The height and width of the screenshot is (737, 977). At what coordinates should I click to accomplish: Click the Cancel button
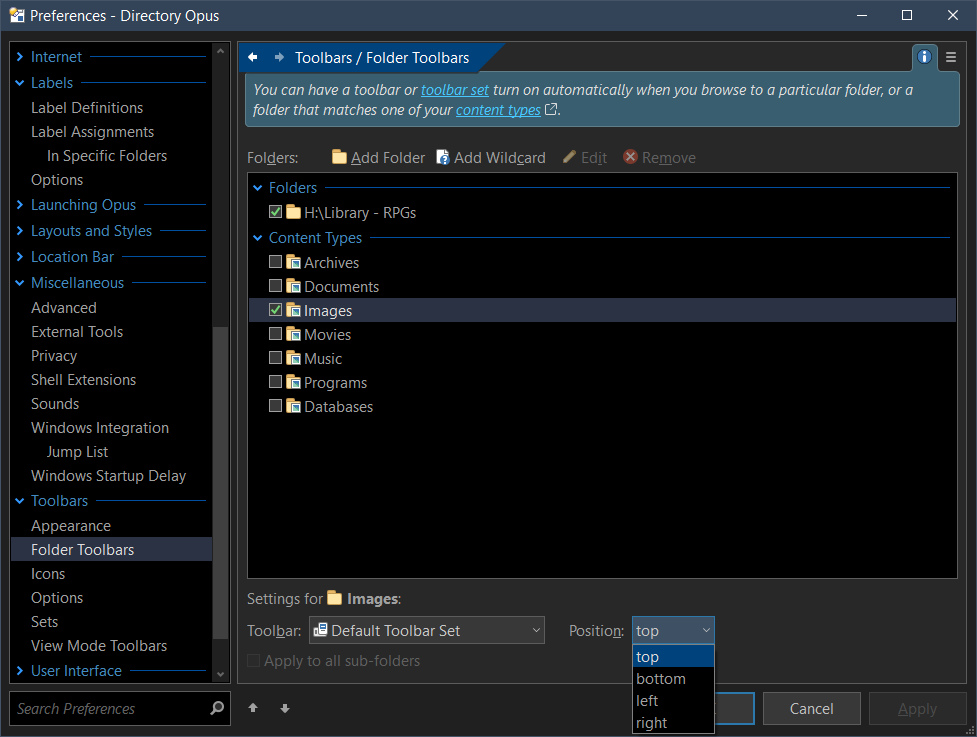pos(811,708)
